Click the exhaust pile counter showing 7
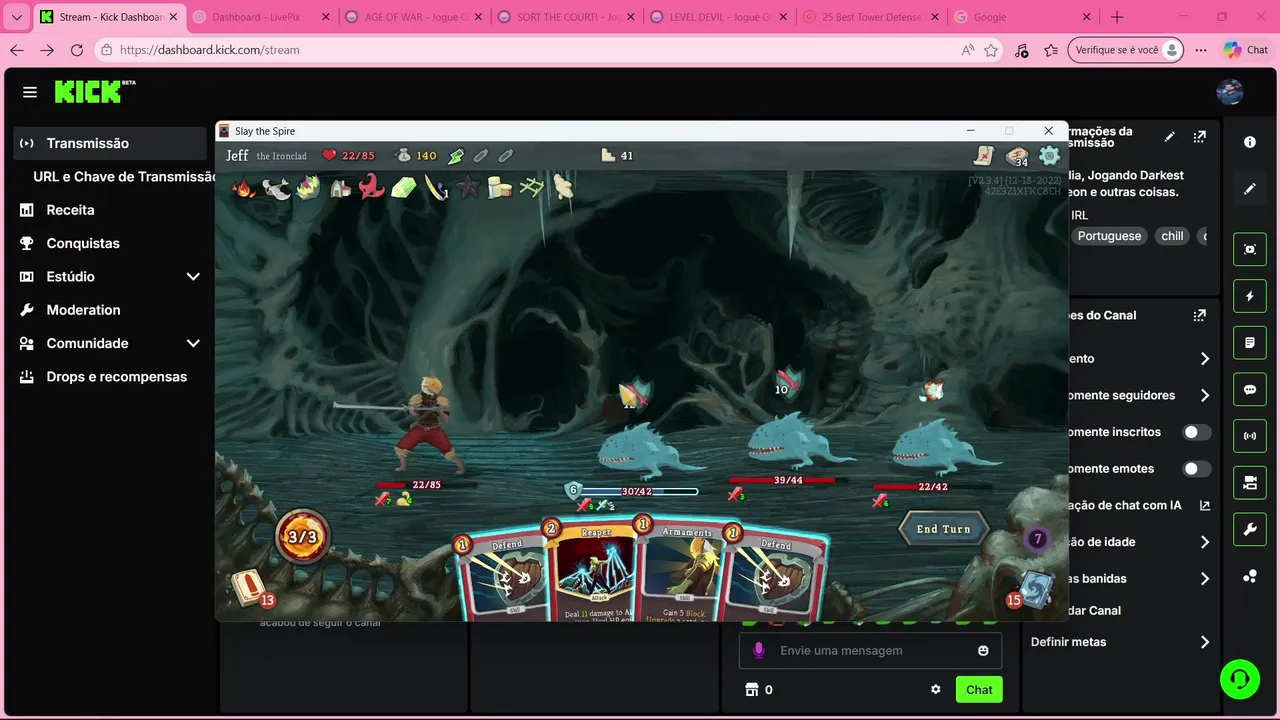 pyautogui.click(x=1038, y=539)
